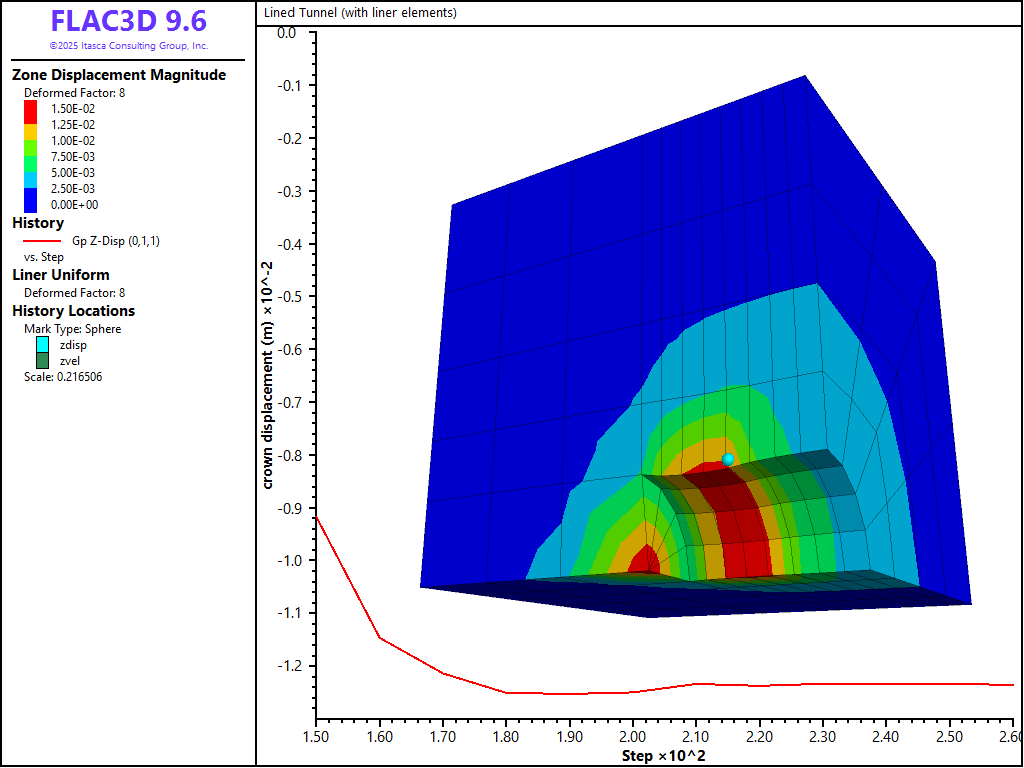Screen dimensions: 1024x768
Task: Click the Scale: 0.216506 text
Action: click(x=63, y=377)
